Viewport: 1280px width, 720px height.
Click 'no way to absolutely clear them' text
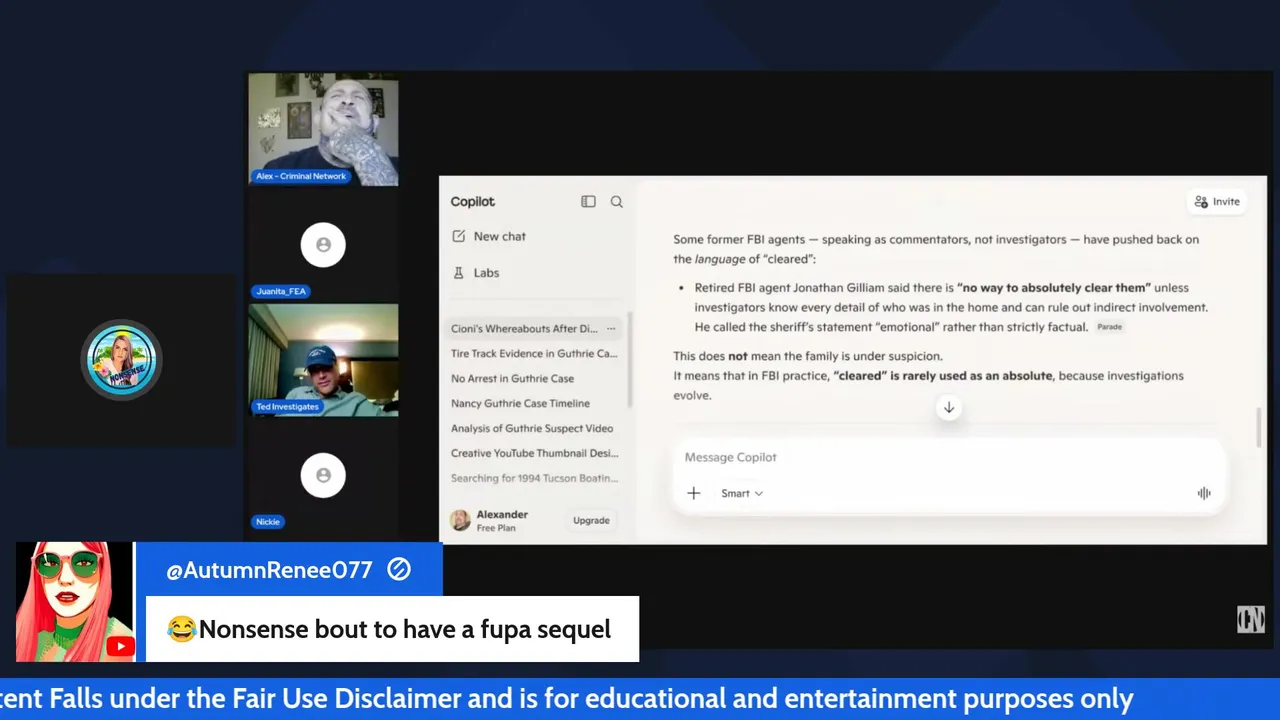click(1054, 288)
